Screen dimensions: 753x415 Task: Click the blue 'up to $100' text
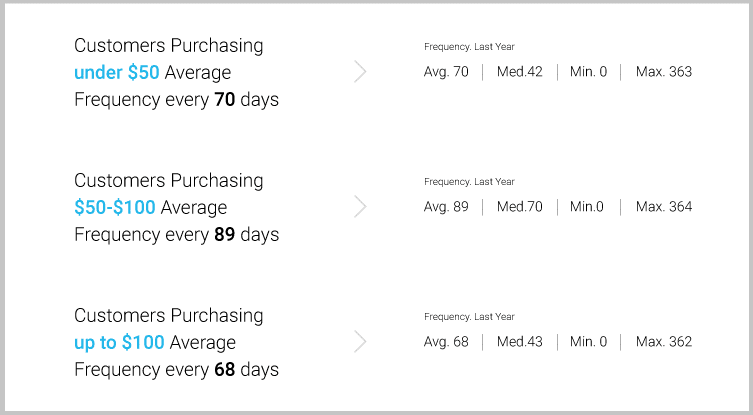click(x=119, y=343)
